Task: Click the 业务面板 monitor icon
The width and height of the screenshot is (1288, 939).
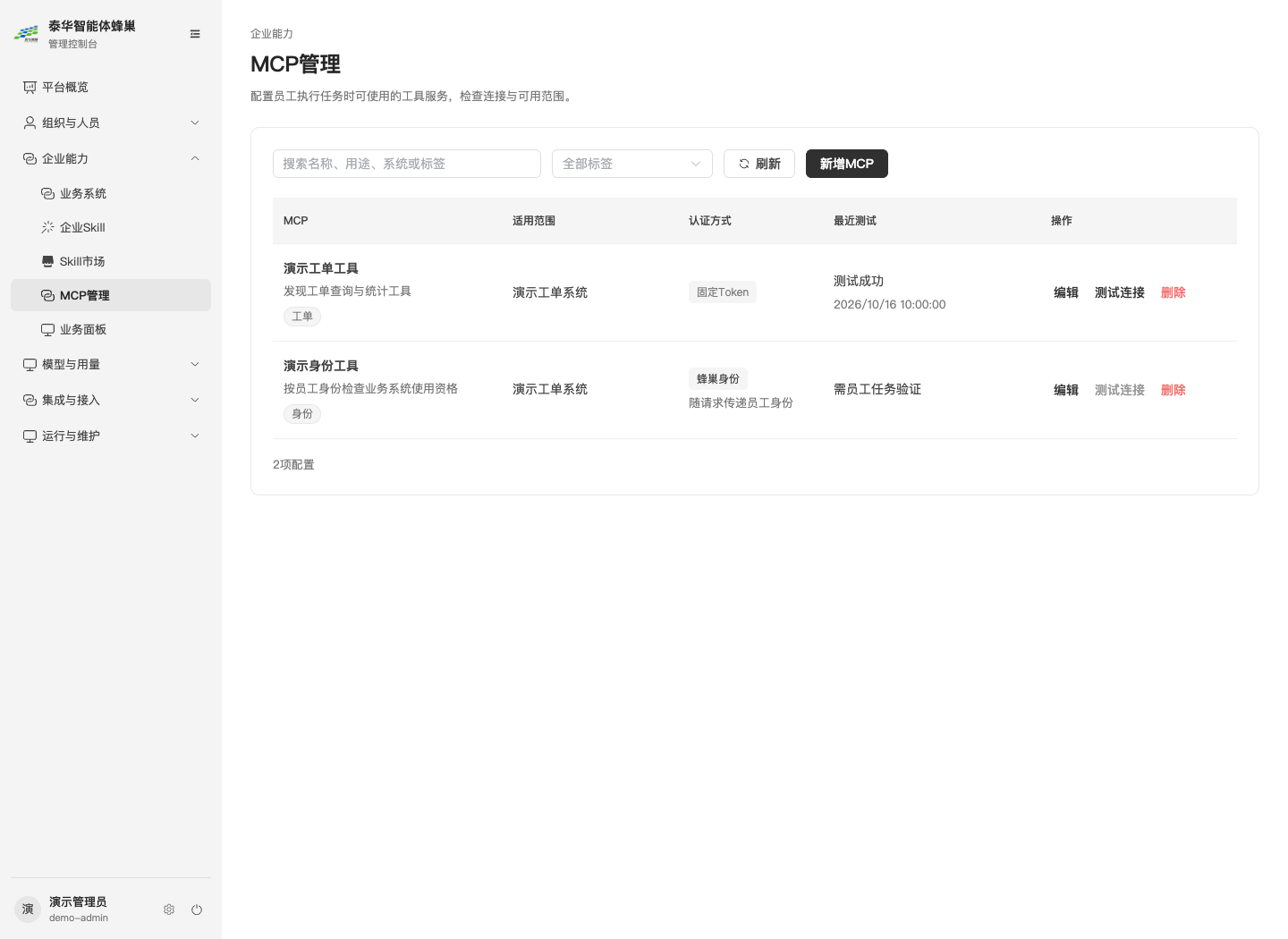Action: point(47,329)
